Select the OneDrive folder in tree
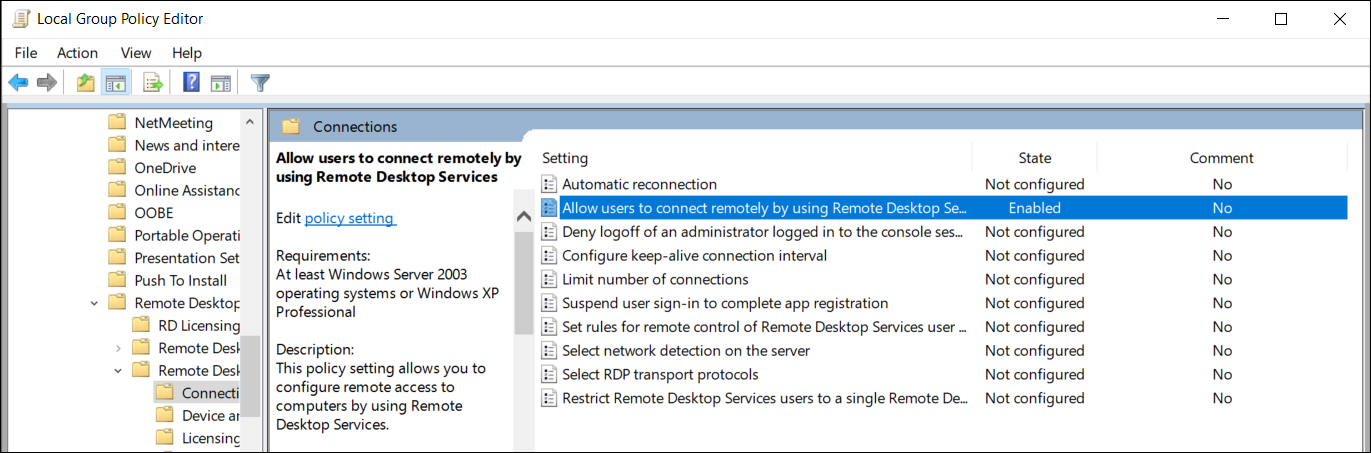1371x453 pixels. point(165,168)
